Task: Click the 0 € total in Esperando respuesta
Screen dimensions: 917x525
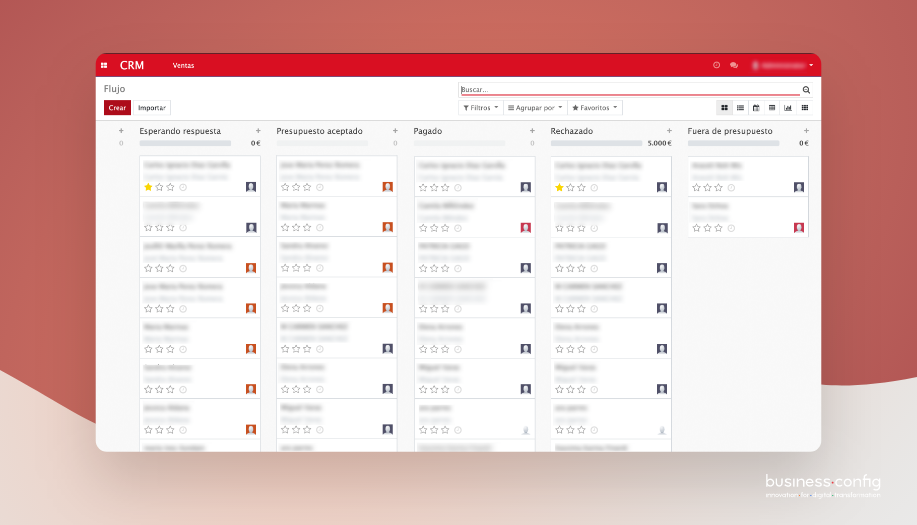Action: point(256,143)
